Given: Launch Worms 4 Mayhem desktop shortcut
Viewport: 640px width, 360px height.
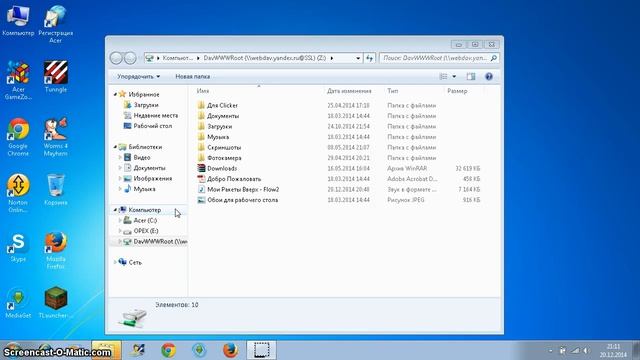Looking at the screenshot, I should point(56,137).
